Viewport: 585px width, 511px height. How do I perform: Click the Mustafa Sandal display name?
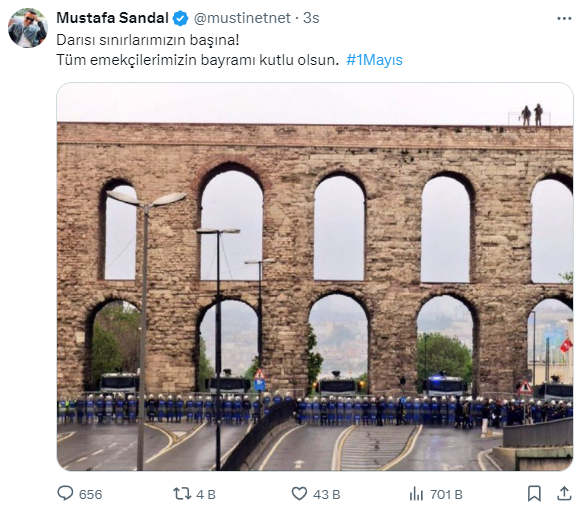(112, 18)
